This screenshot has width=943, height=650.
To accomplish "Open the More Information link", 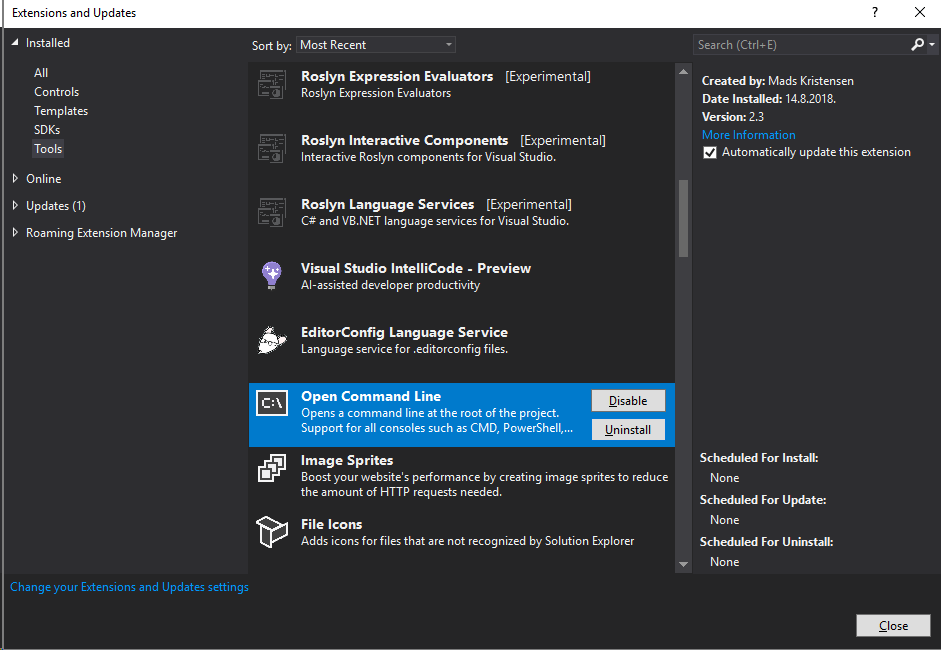I will [x=748, y=135].
